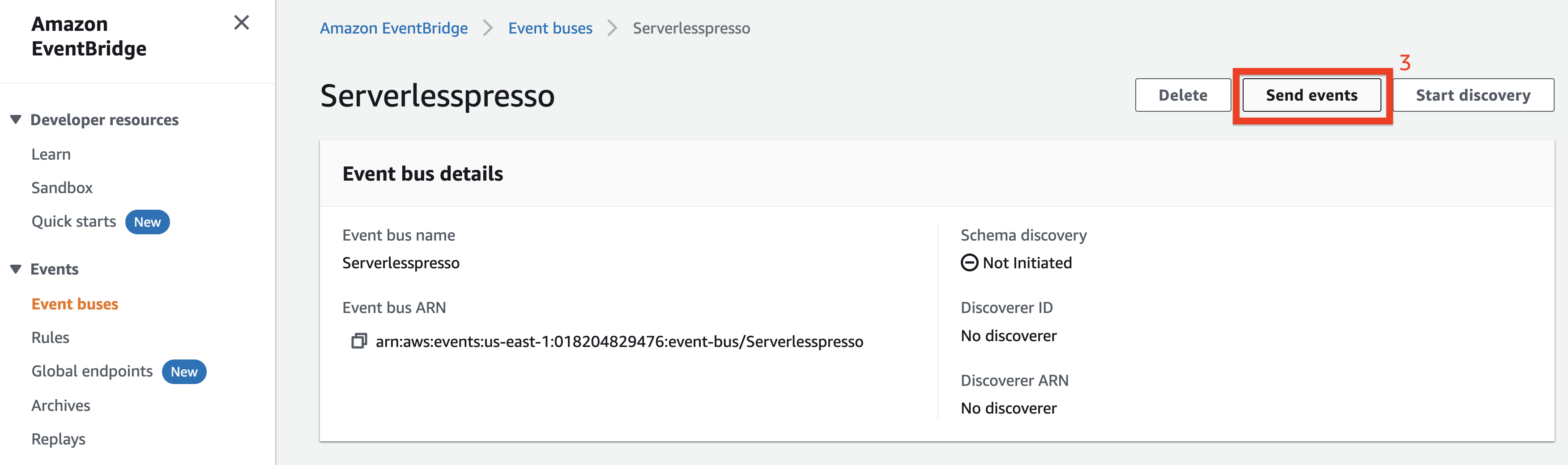Screen dimensions: 1568x465
Task: Select the event bus ARN text
Action: click(619, 342)
